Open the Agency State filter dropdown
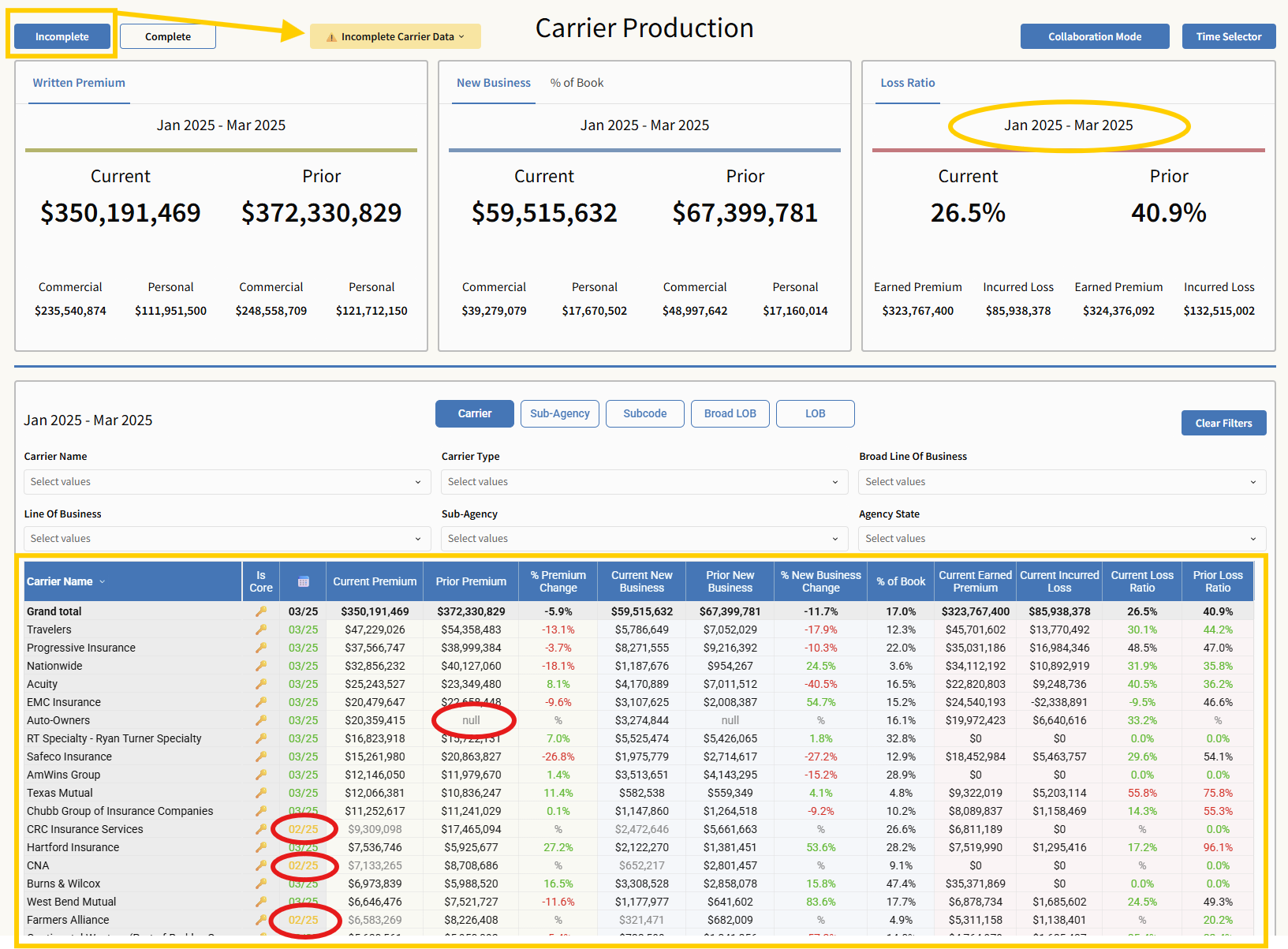Screen dimensions: 1288x949 1061,539
